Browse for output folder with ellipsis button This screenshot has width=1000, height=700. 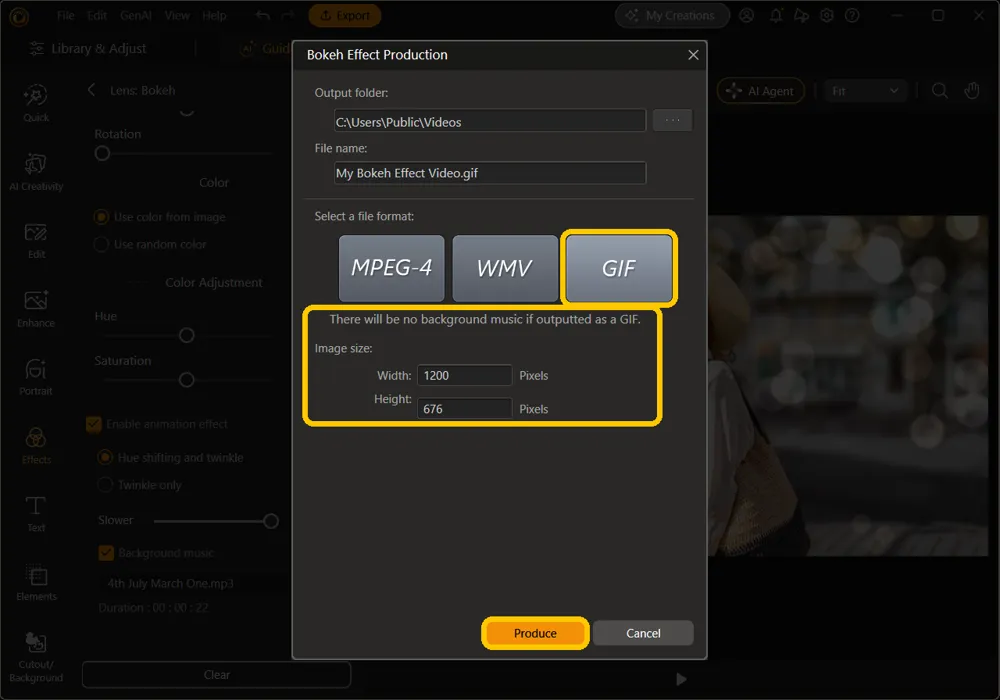click(672, 120)
